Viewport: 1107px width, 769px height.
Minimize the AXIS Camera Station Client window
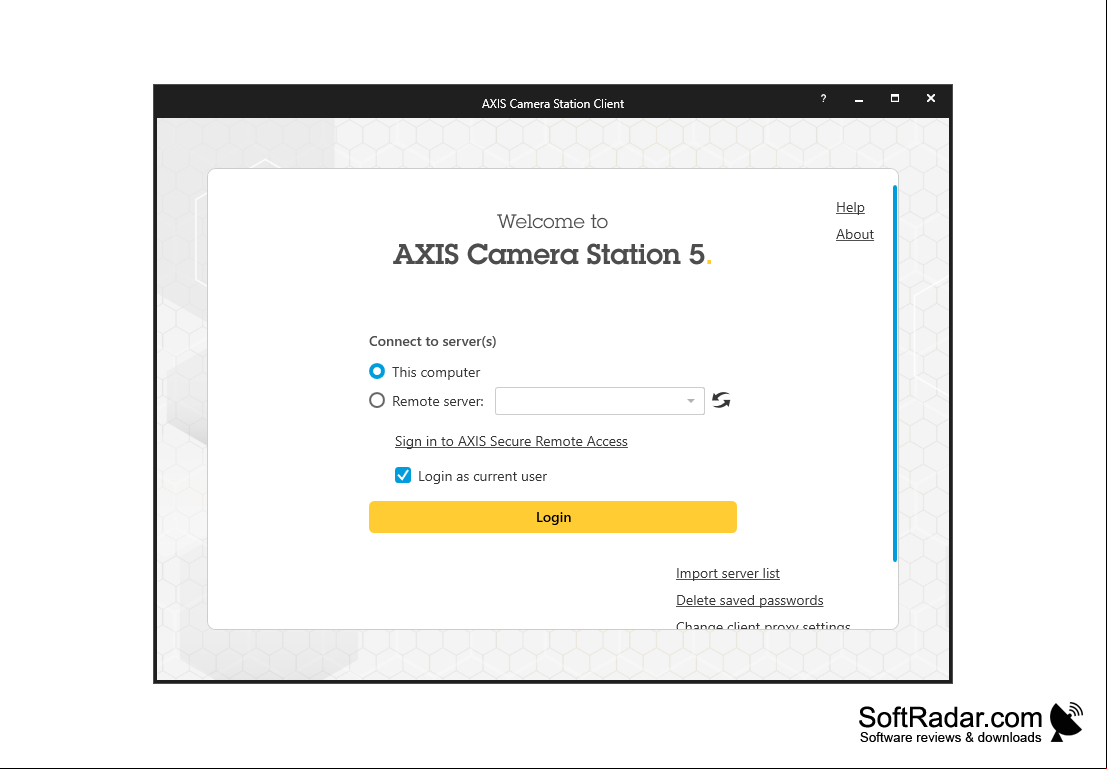[x=859, y=99]
